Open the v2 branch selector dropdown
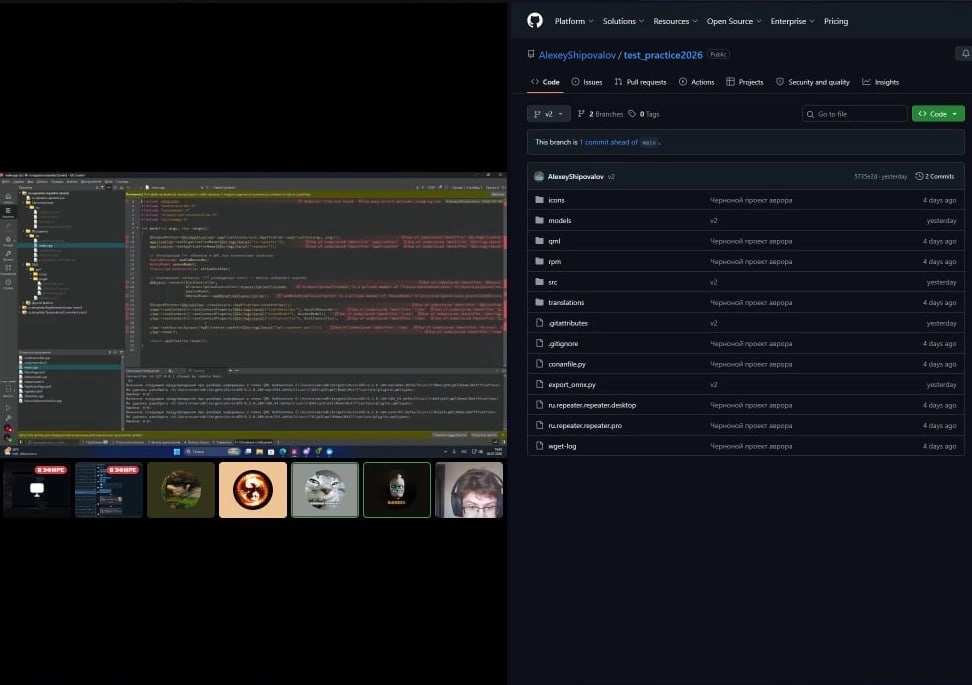This screenshot has width=972, height=685. (549, 114)
